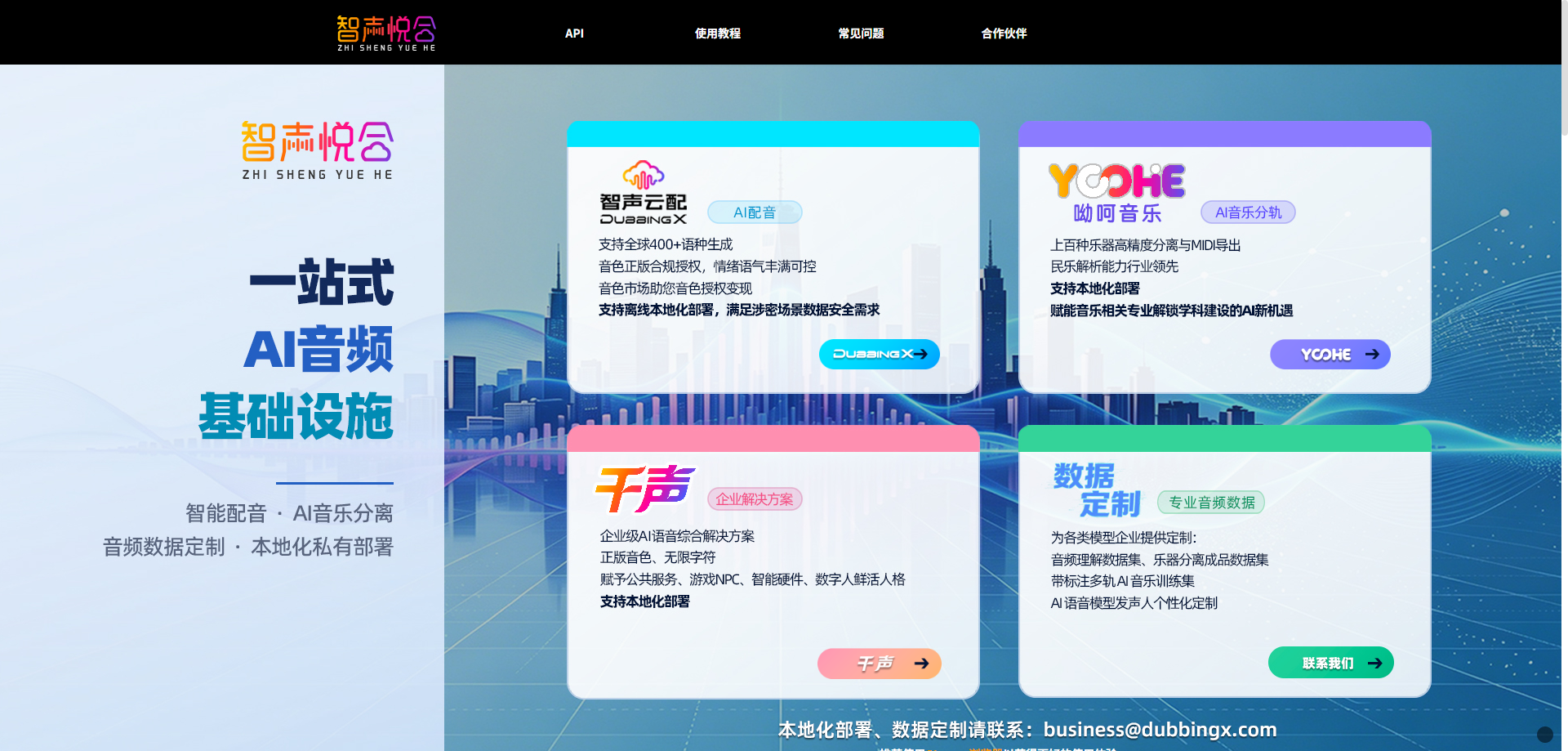Go to the 常见问题 page

[861, 34]
